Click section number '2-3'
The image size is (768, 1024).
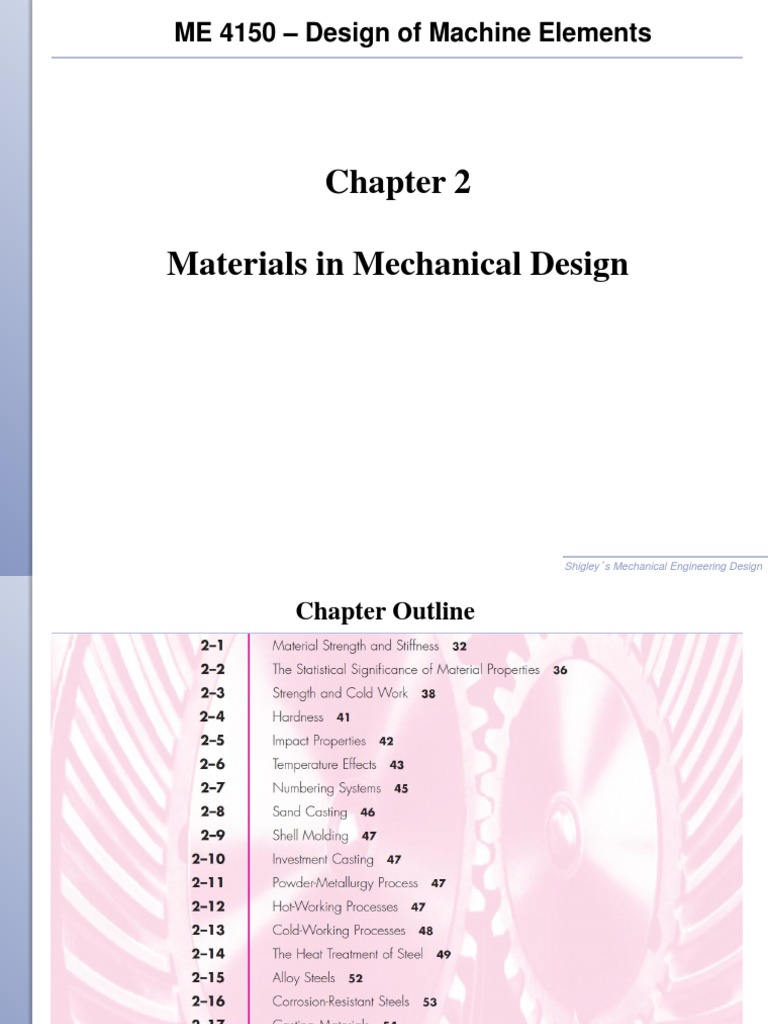212,692
